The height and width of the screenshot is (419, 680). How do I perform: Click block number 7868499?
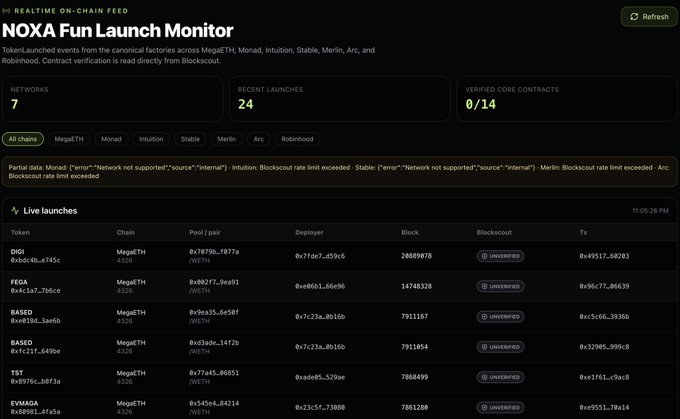point(415,377)
